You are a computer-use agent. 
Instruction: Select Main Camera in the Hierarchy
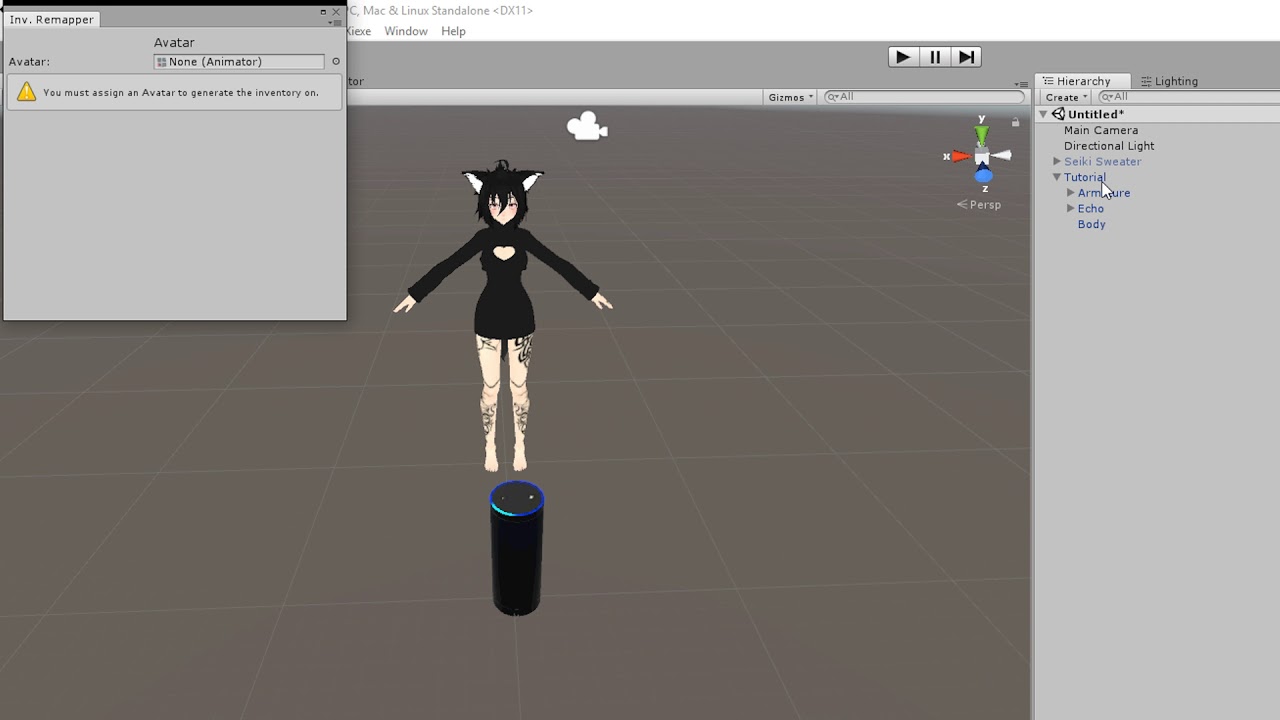tap(1100, 130)
